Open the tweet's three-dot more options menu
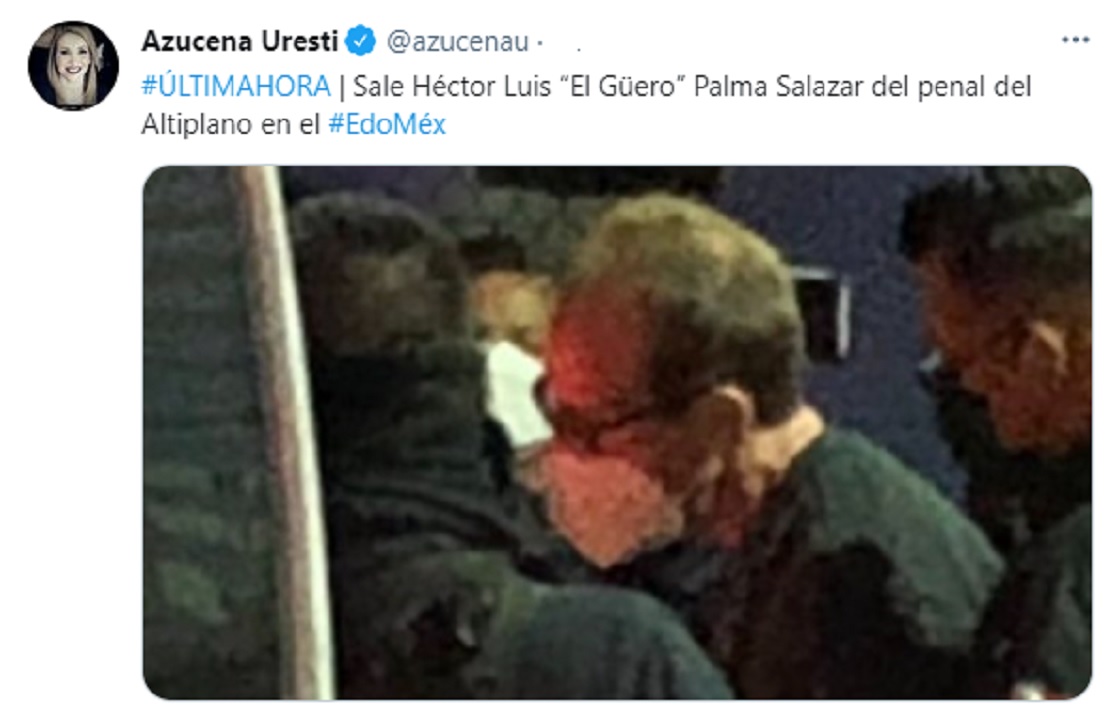The width and height of the screenshot is (1120, 717). tap(1075, 40)
